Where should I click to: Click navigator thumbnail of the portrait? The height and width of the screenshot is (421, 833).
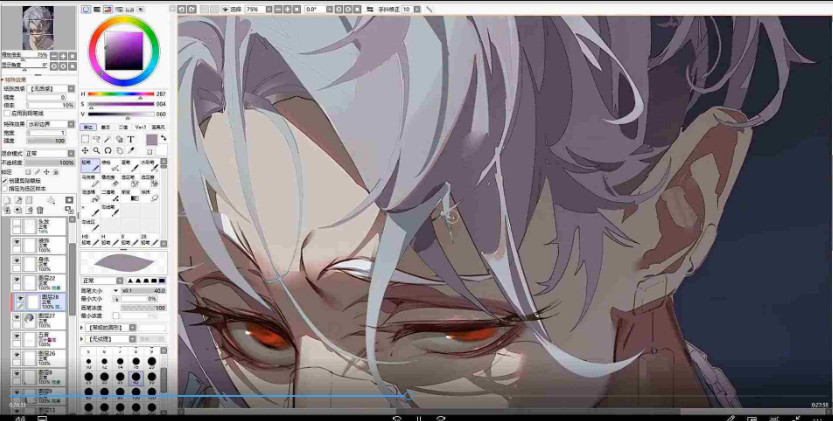coord(38,27)
